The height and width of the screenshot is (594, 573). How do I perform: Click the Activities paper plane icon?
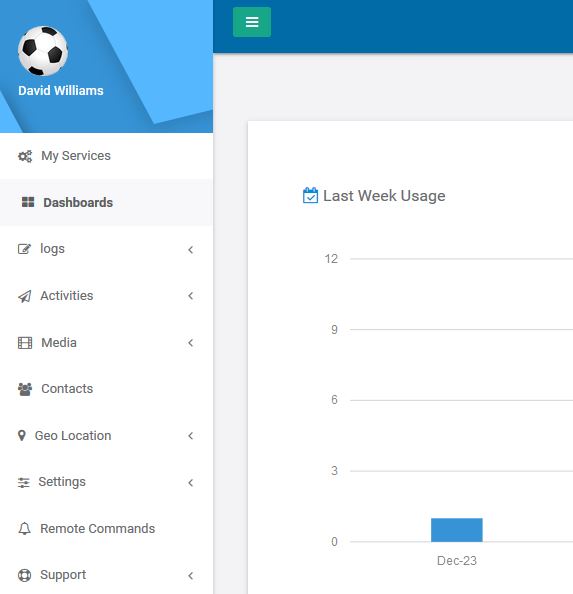coord(25,296)
